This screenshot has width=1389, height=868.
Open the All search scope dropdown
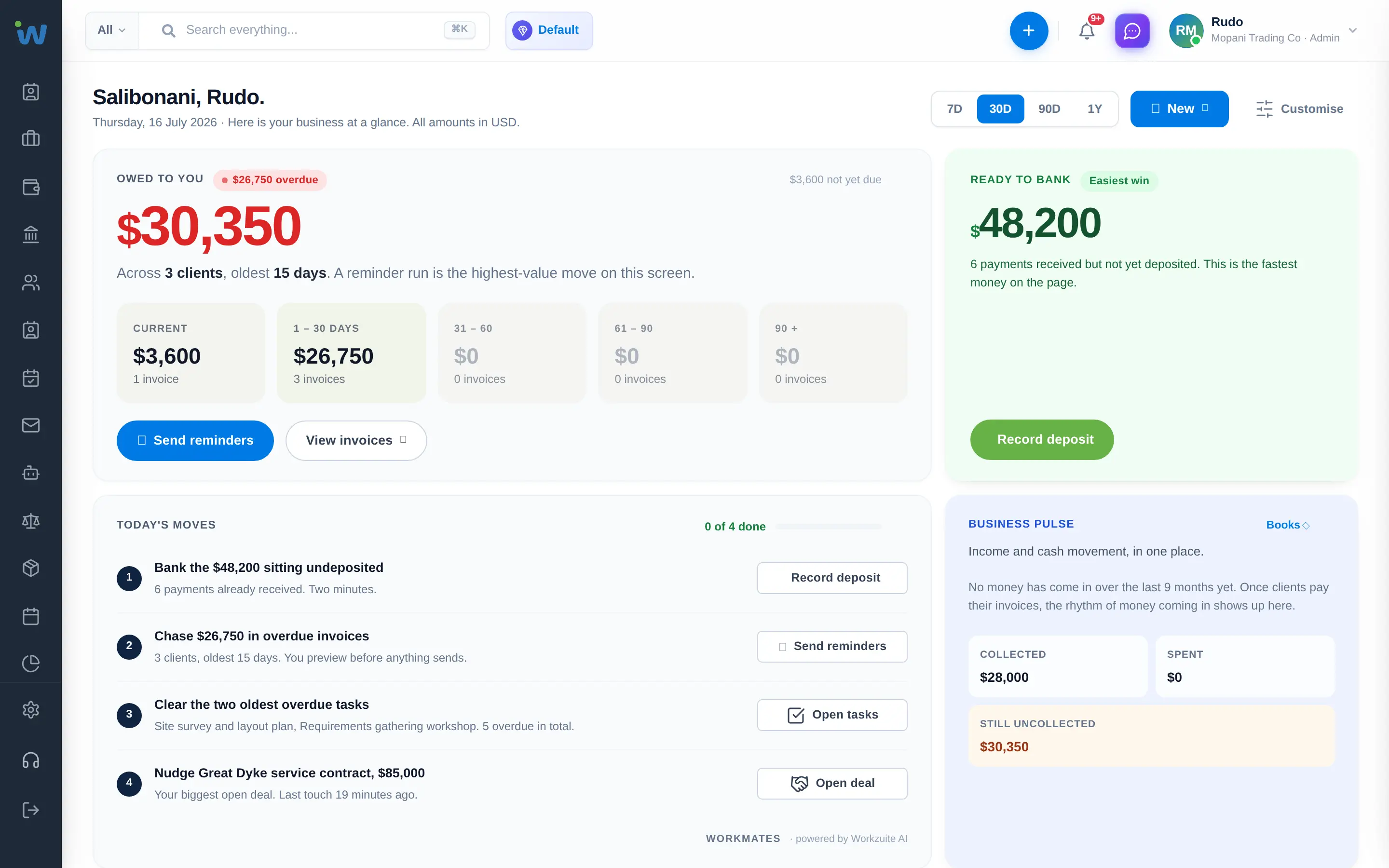coord(111,30)
